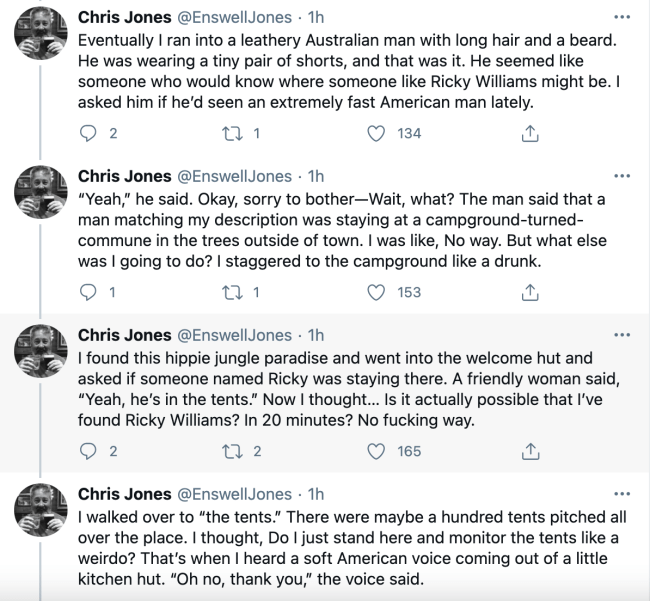Image resolution: width=650 pixels, height=601 pixels.
Task: Click @EnswellJones handle on the last tweet
Action: coord(234,494)
